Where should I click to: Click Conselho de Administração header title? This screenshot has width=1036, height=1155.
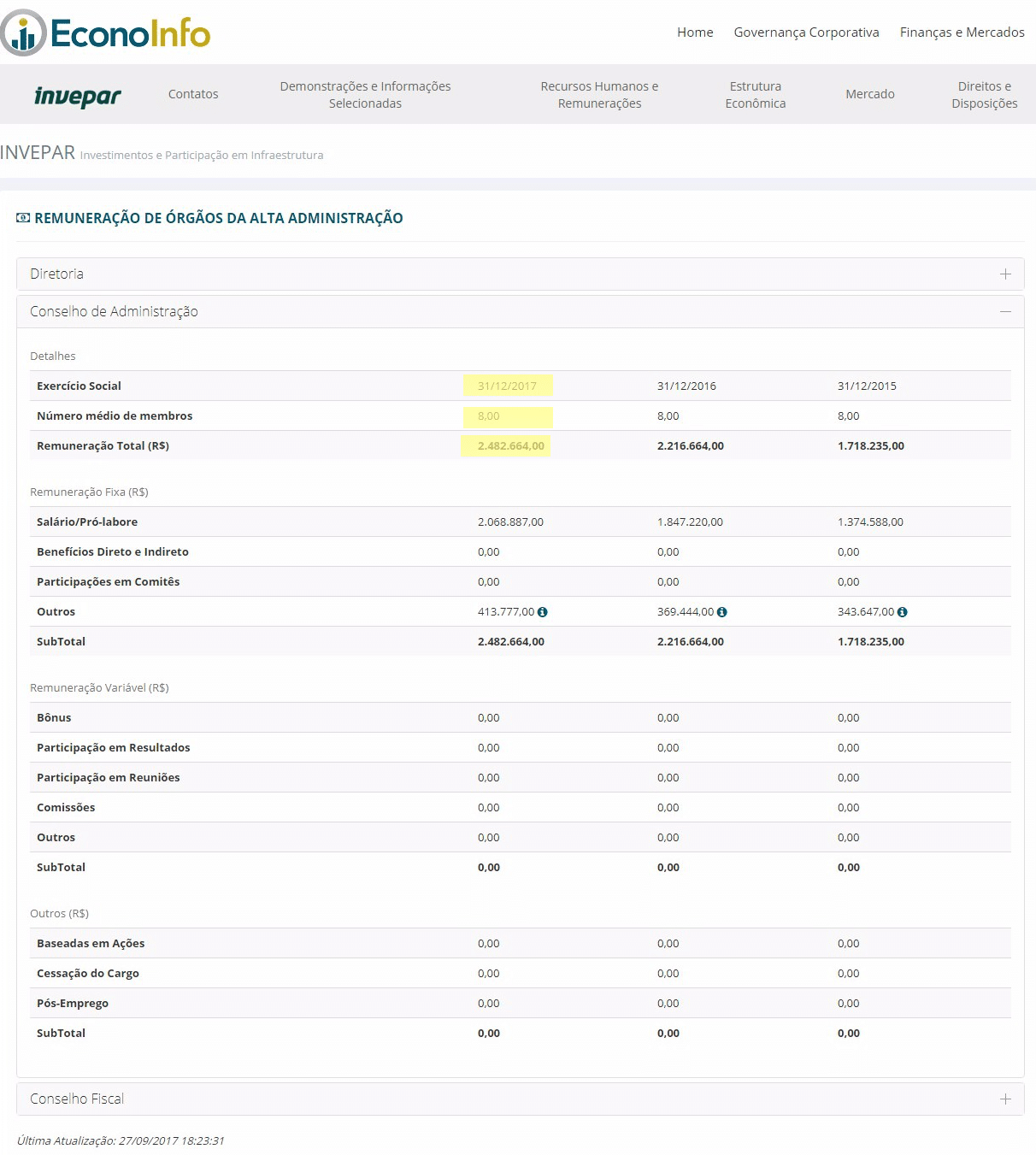(114, 312)
